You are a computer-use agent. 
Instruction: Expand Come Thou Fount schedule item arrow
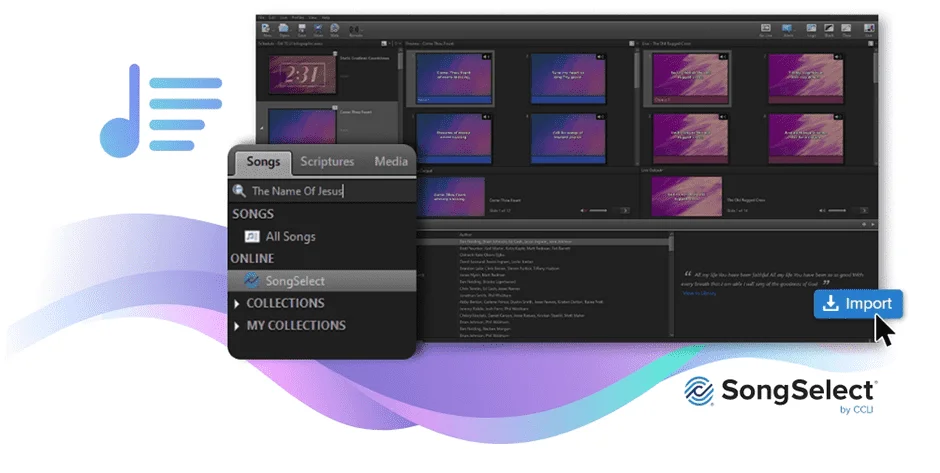click(x=261, y=128)
